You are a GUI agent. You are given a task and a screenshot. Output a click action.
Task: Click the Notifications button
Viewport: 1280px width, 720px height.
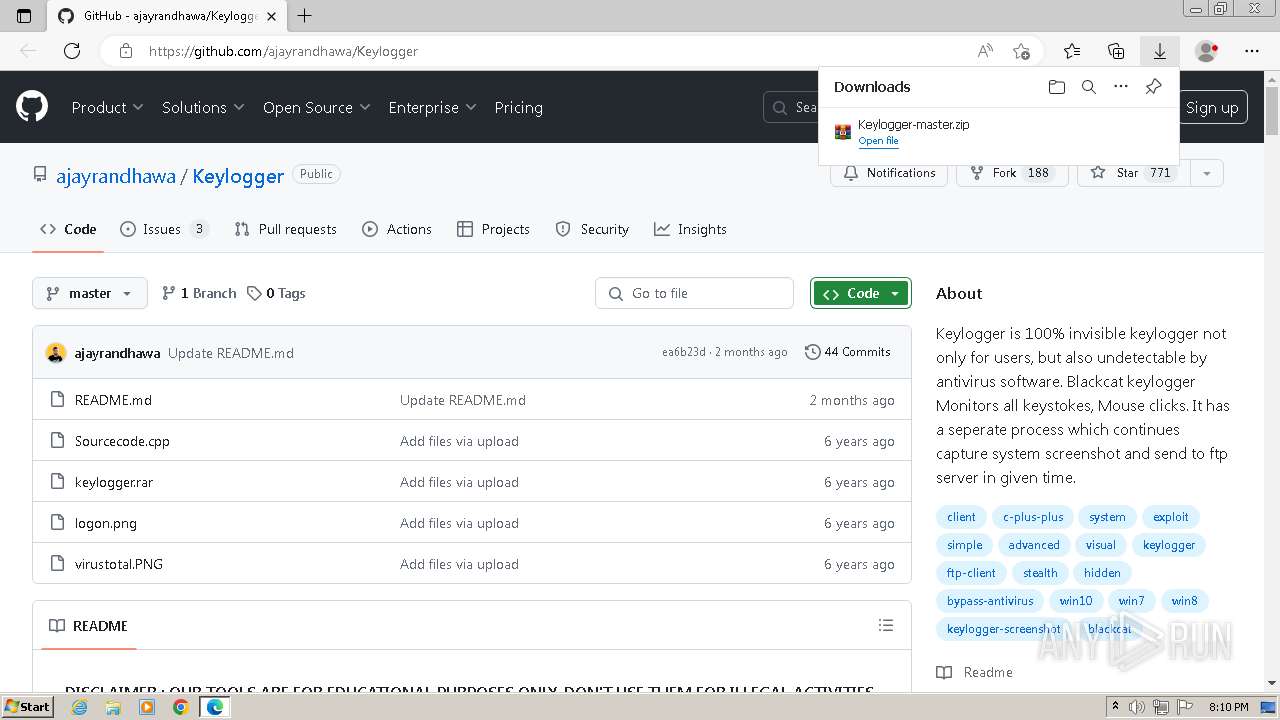pos(889,173)
